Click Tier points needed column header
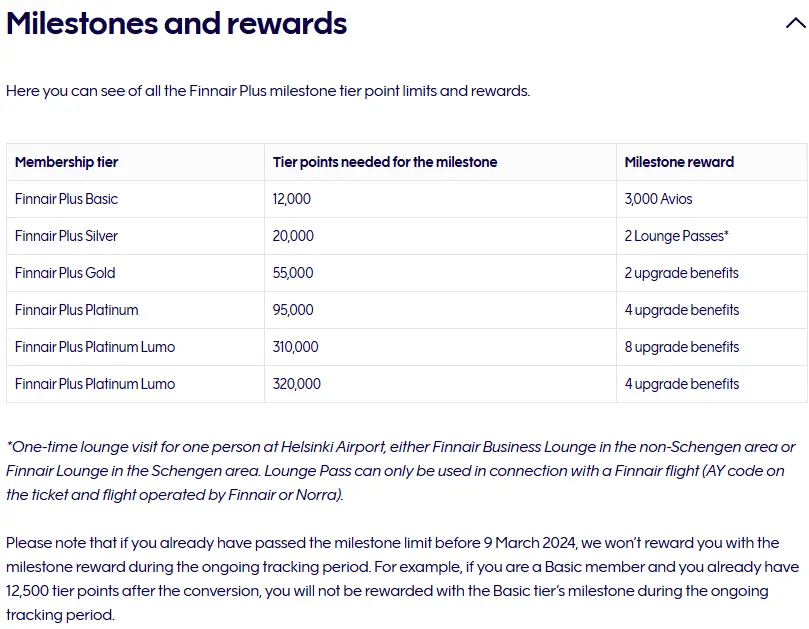The width and height of the screenshot is (809, 629). (x=384, y=162)
